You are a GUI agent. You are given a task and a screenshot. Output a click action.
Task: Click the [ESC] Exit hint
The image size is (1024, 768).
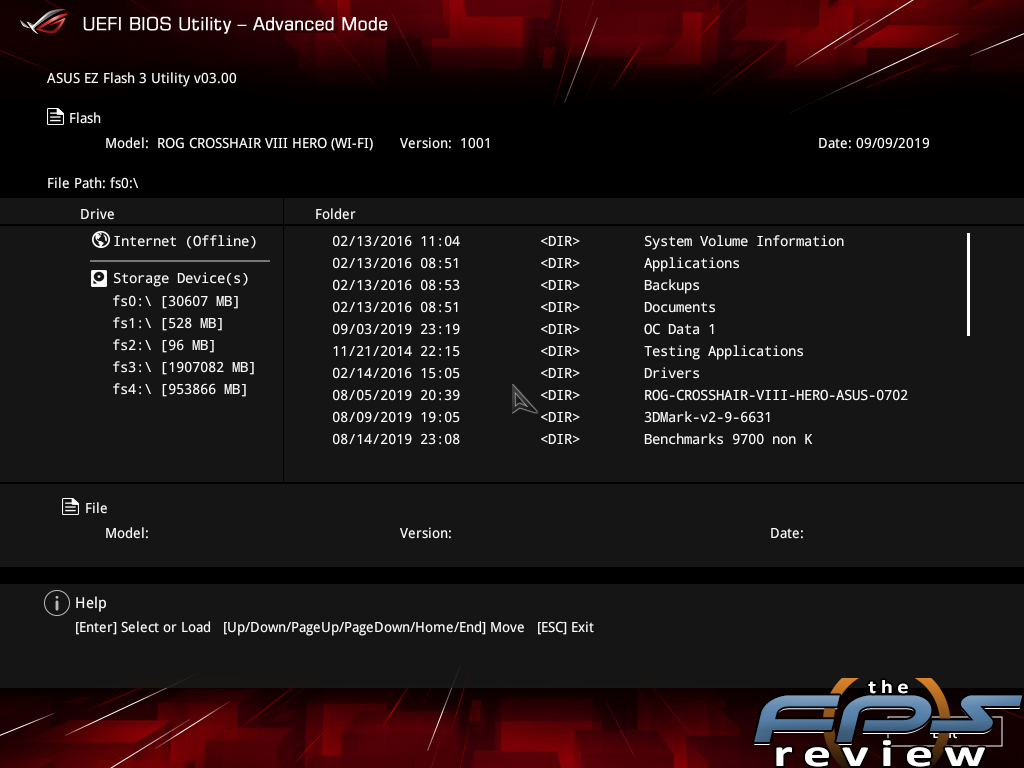[x=565, y=627]
